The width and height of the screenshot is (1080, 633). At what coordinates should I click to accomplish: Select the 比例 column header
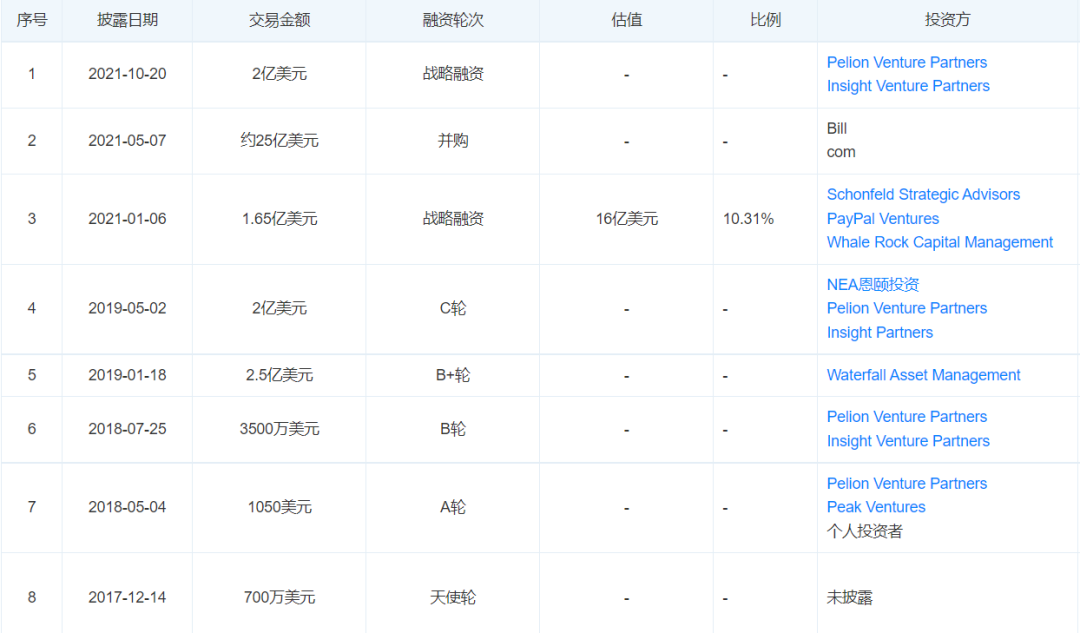(765, 20)
